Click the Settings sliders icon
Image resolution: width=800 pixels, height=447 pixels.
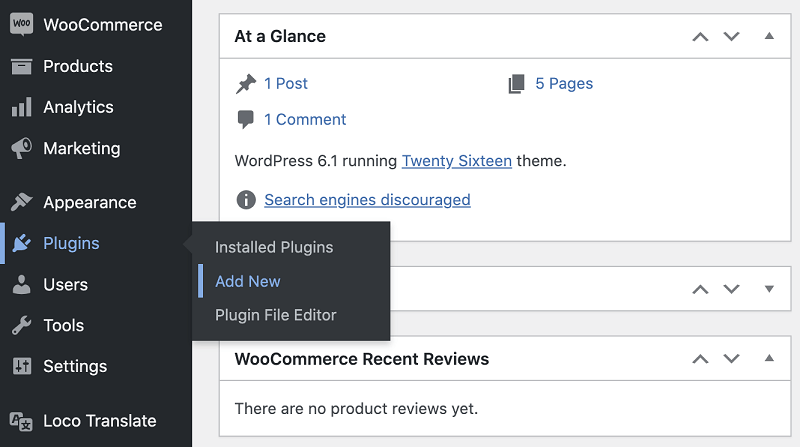tap(21, 366)
